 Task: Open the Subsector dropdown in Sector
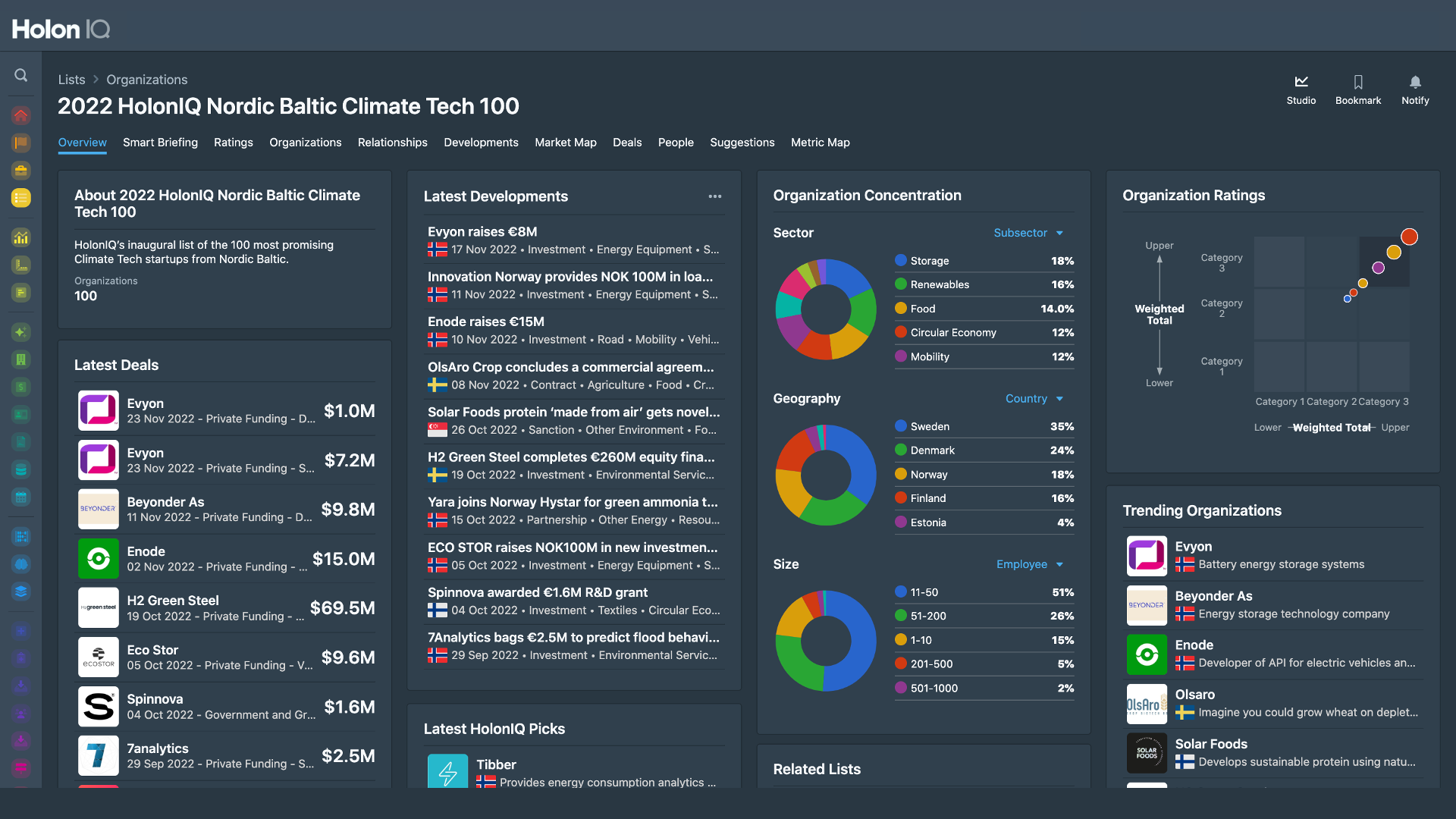pos(1028,233)
